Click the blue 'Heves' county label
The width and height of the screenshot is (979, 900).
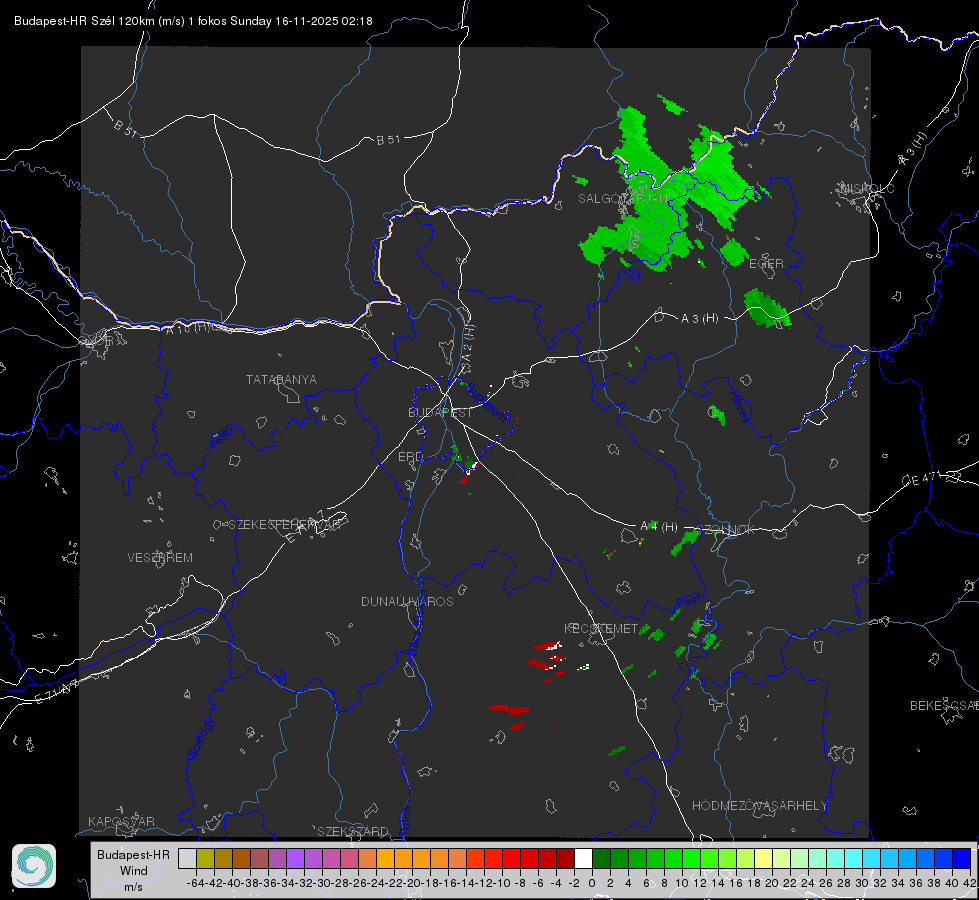(x=739, y=406)
